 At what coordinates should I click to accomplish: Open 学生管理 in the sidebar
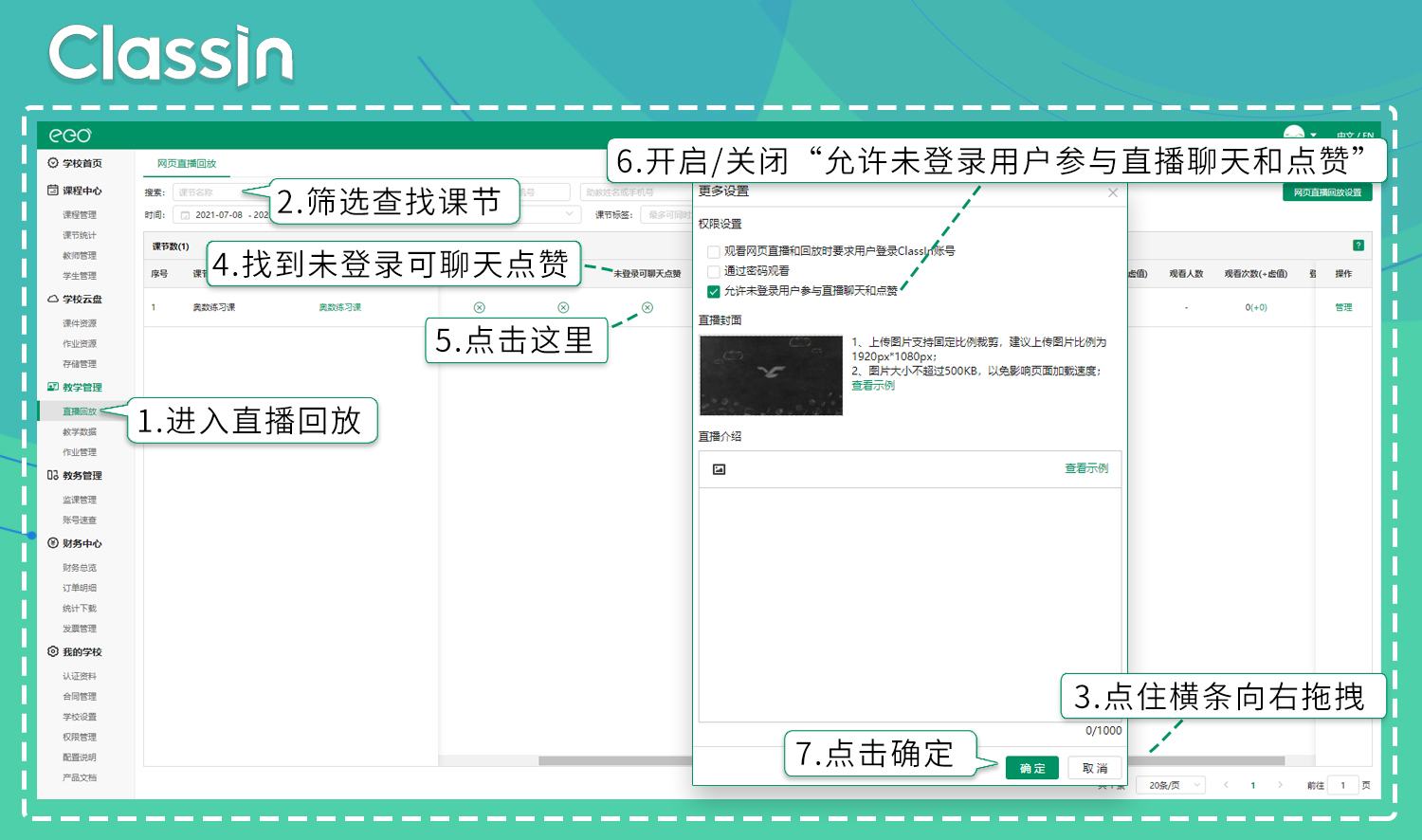click(x=80, y=276)
